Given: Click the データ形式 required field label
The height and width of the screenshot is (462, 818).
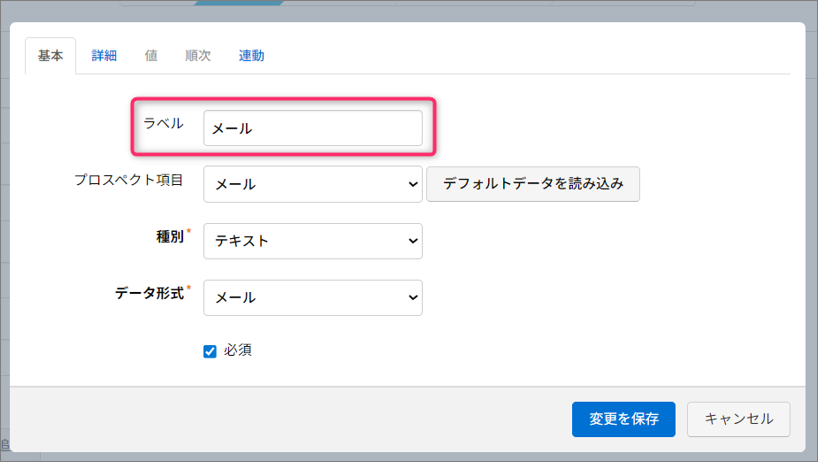Looking at the screenshot, I should [149, 293].
